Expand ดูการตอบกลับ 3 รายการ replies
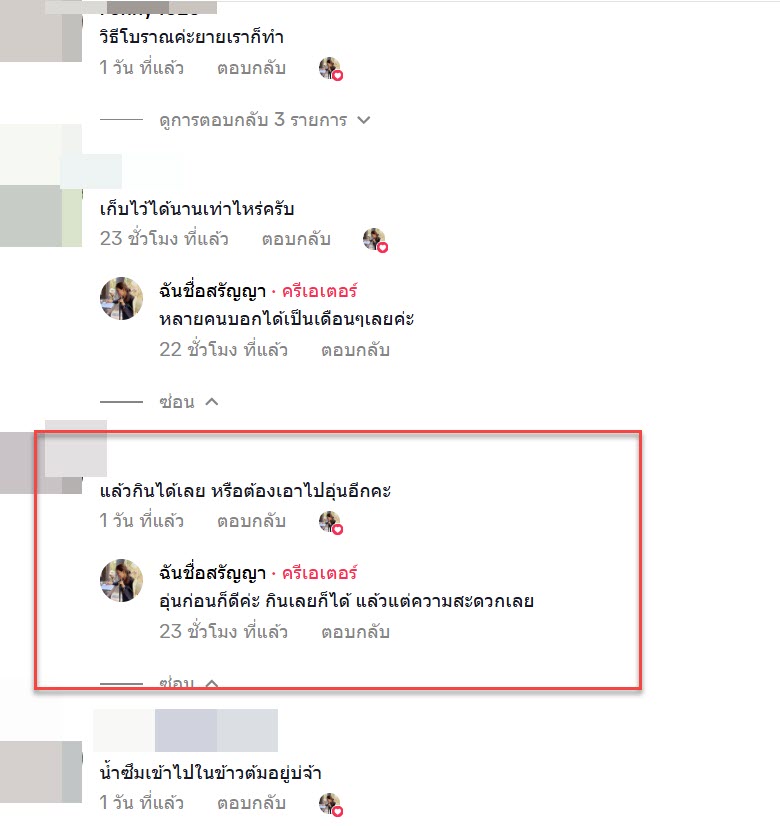This screenshot has height=826, width=780. pyautogui.click(x=265, y=120)
